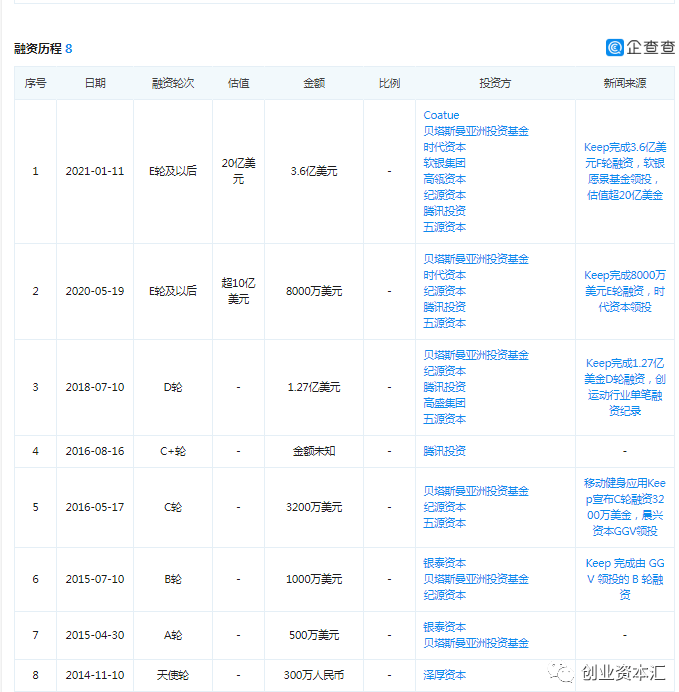Click the round cell 天使轮
This screenshot has width=679, height=692.
click(173, 675)
